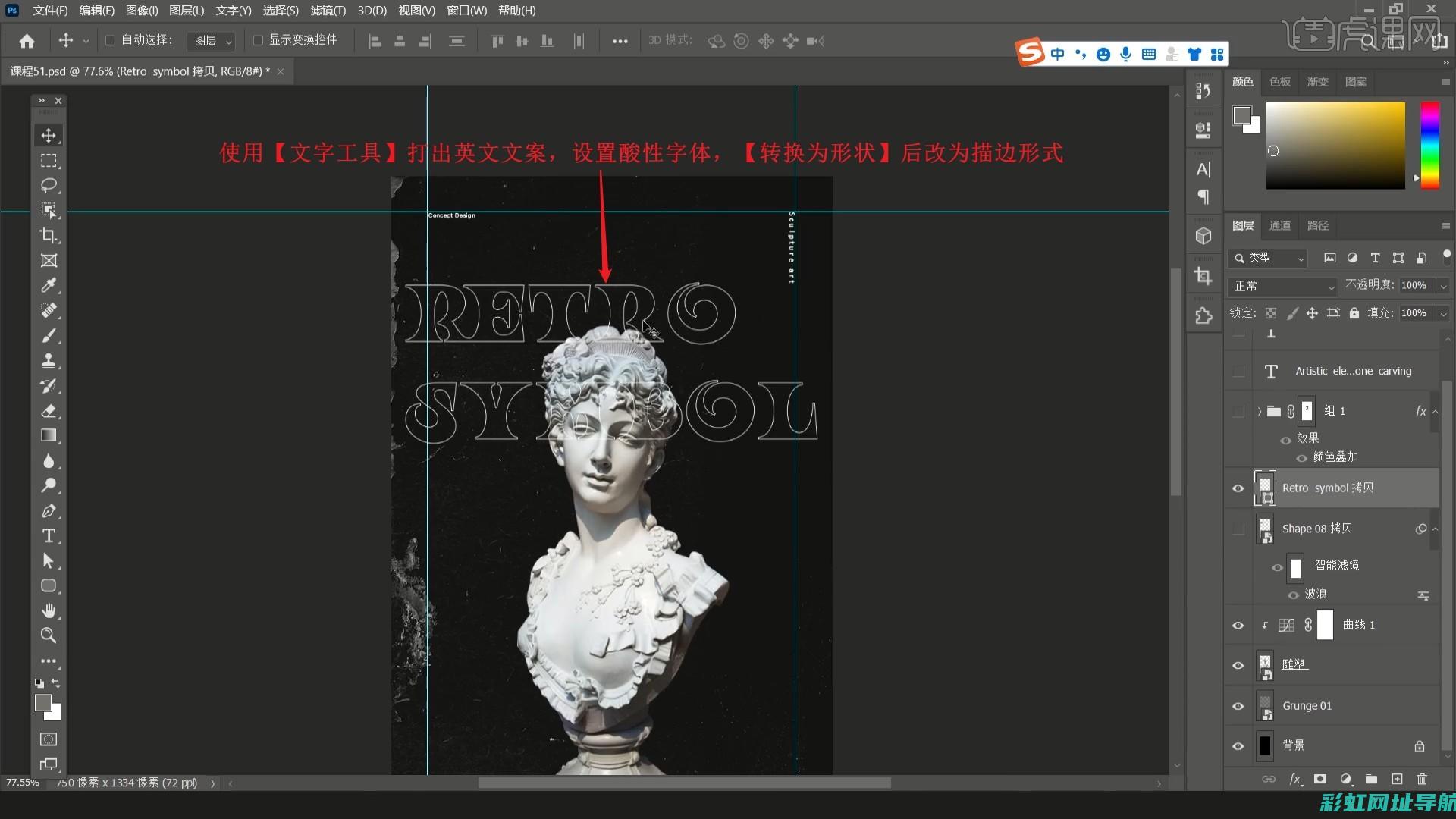Enable the 自动选择 checkbox
Viewport: 1456px width, 819px height.
pos(110,40)
